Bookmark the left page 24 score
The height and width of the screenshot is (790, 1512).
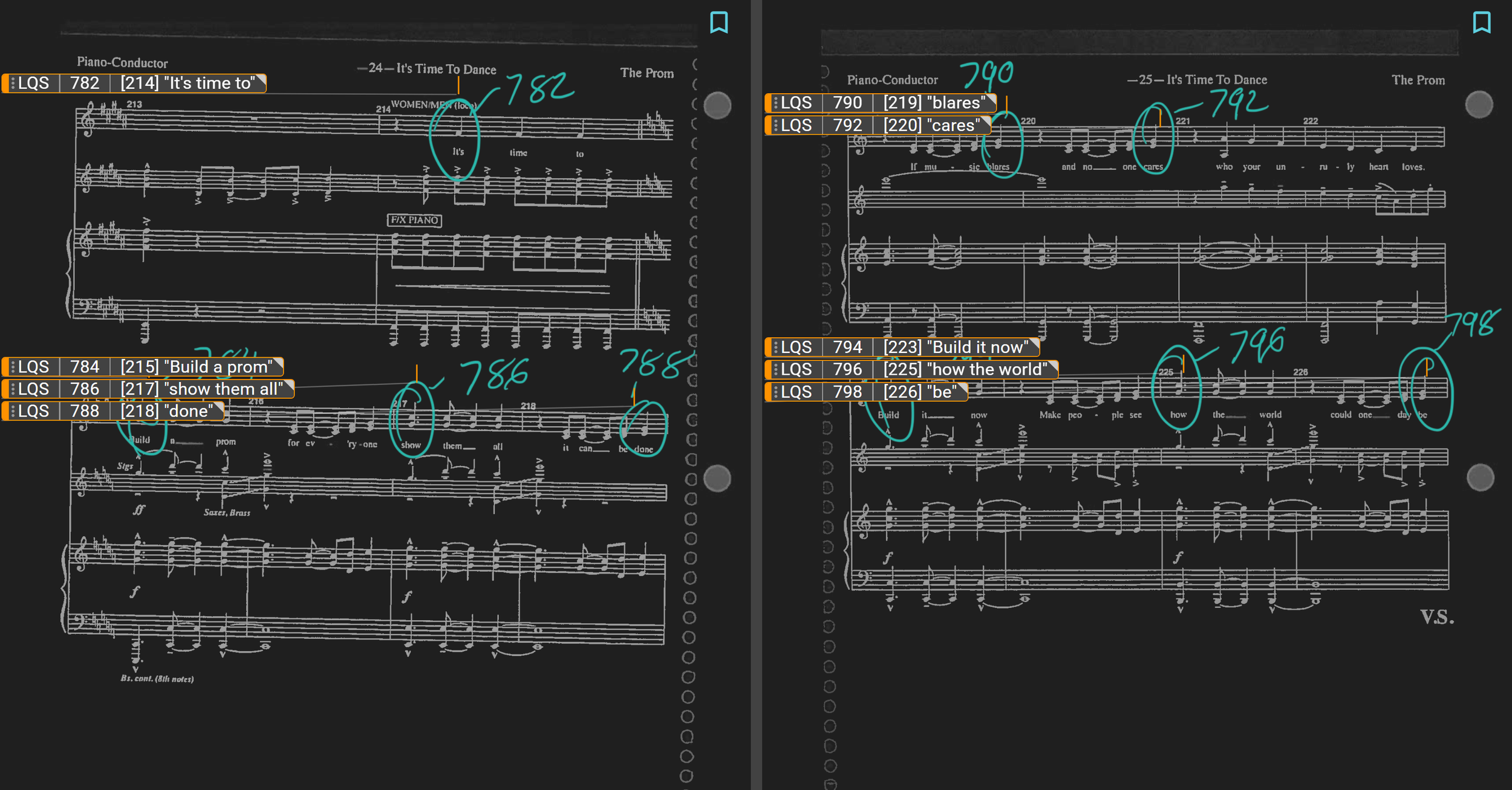coord(719,22)
